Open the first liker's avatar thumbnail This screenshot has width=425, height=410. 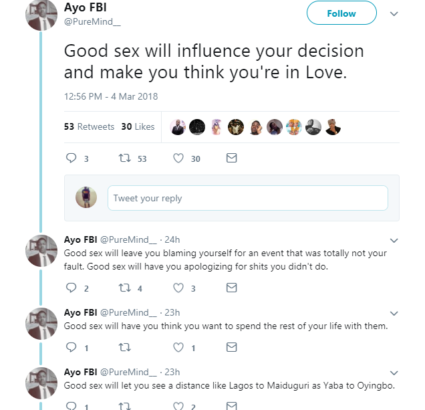(x=178, y=127)
